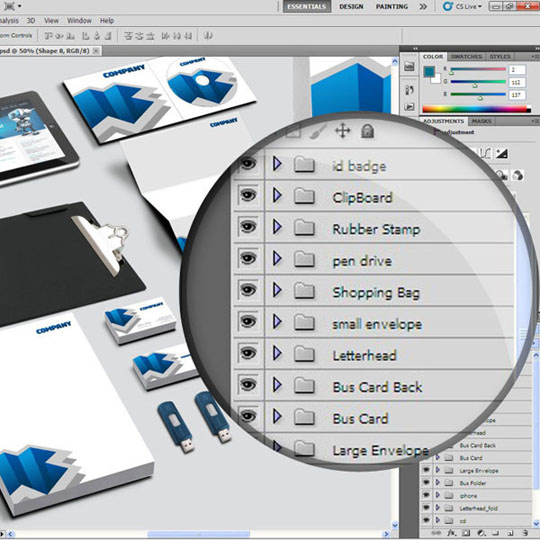The height and width of the screenshot is (540, 540).
Task: Add a Channel Mixer adjustment
Action: pyautogui.click(x=517, y=175)
